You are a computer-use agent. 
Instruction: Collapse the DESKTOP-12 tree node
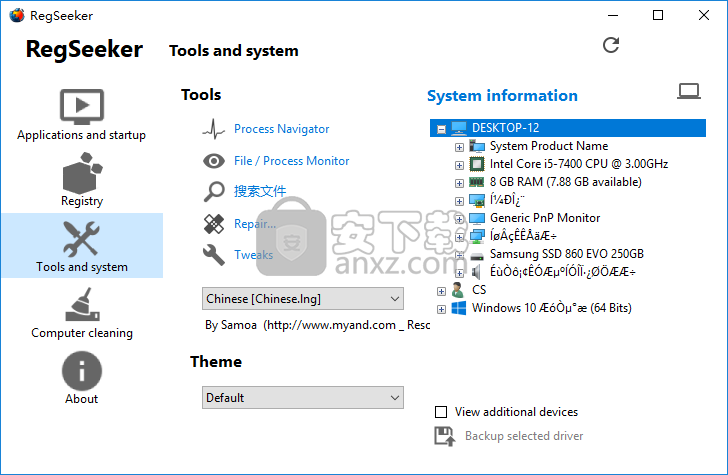[x=442, y=130]
